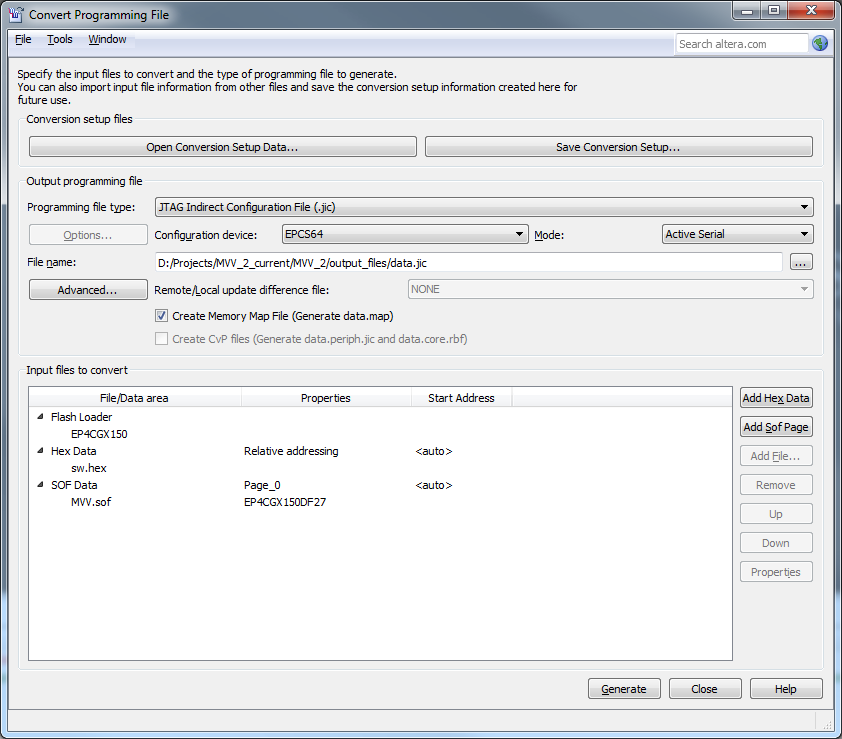The width and height of the screenshot is (842, 739).
Task: Click the Add Hex Data button
Action: coord(776,398)
